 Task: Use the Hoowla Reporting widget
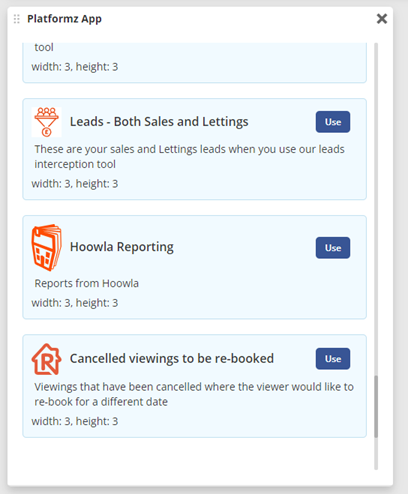(x=333, y=248)
